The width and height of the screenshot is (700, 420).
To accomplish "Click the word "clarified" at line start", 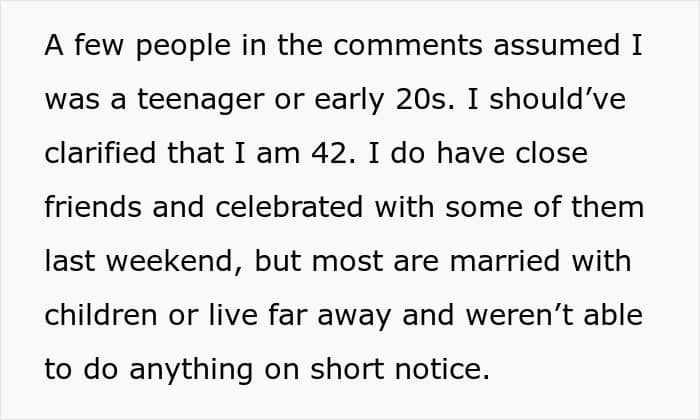I will tap(100, 153).
